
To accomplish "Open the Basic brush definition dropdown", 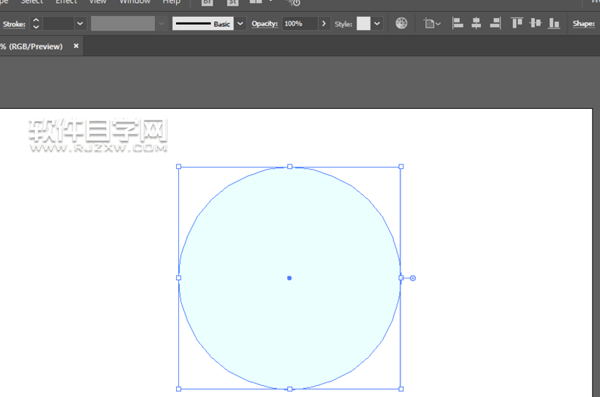I will pos(240,24).
